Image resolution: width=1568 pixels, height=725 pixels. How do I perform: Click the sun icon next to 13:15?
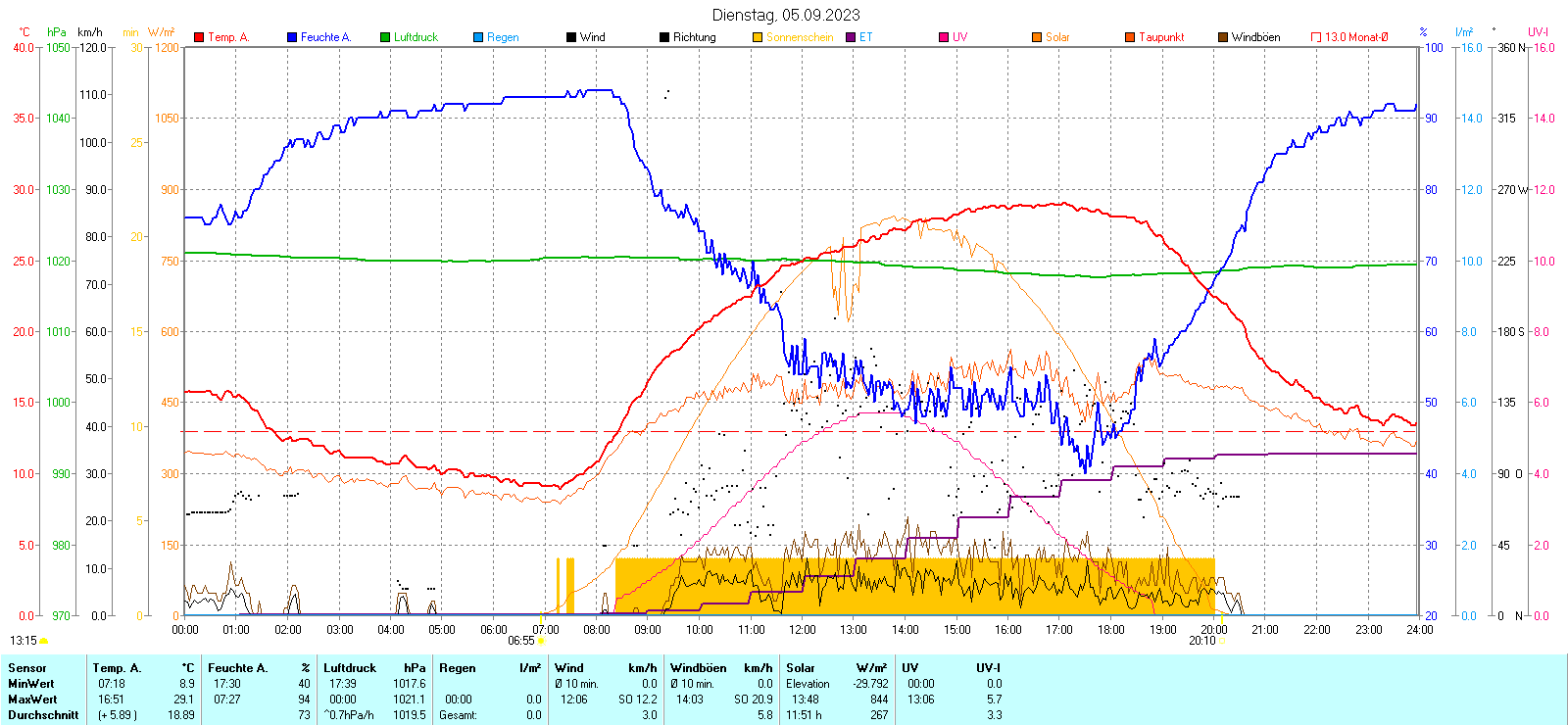(43, 641)
